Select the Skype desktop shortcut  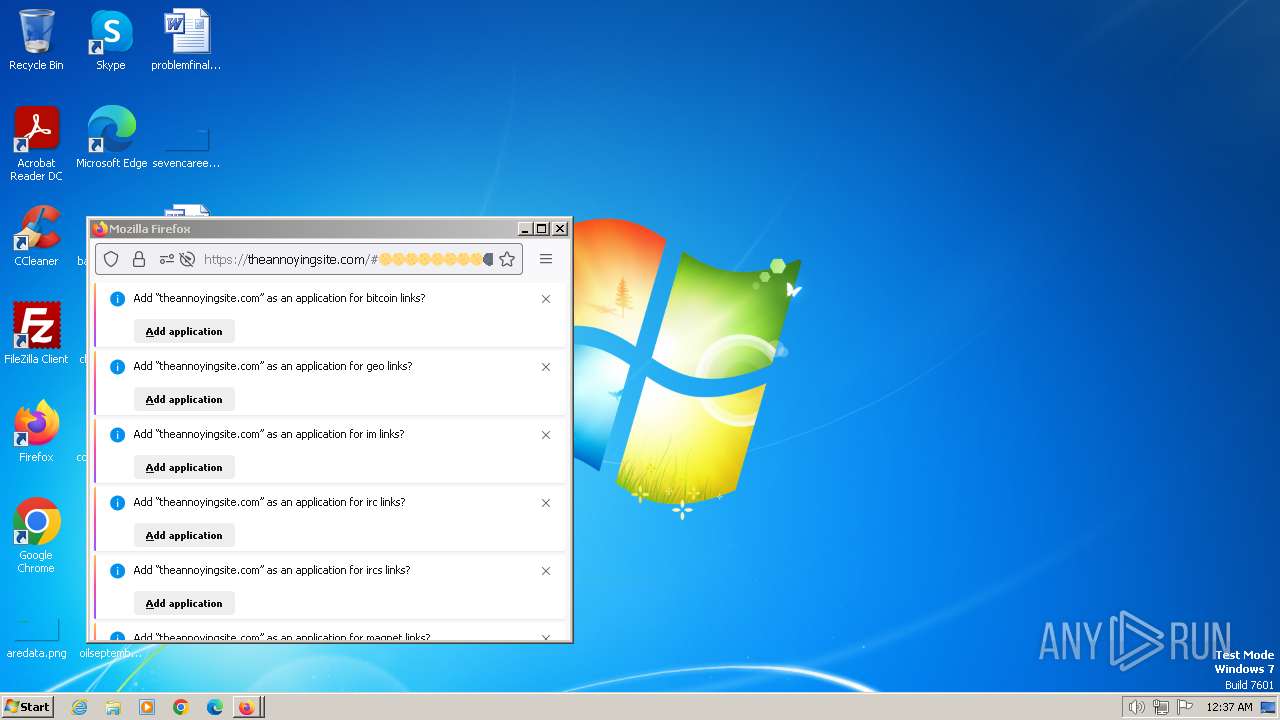[x=111, y=40]
